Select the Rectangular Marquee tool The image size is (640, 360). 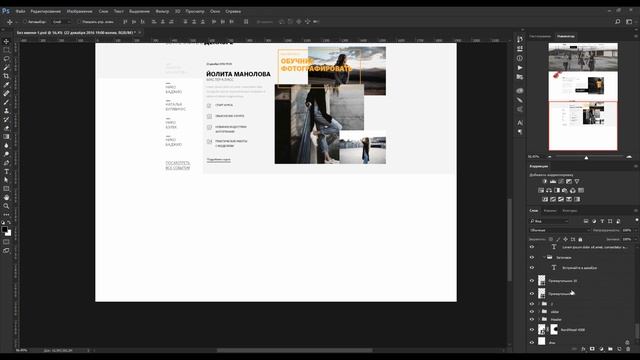coord(6,50)
